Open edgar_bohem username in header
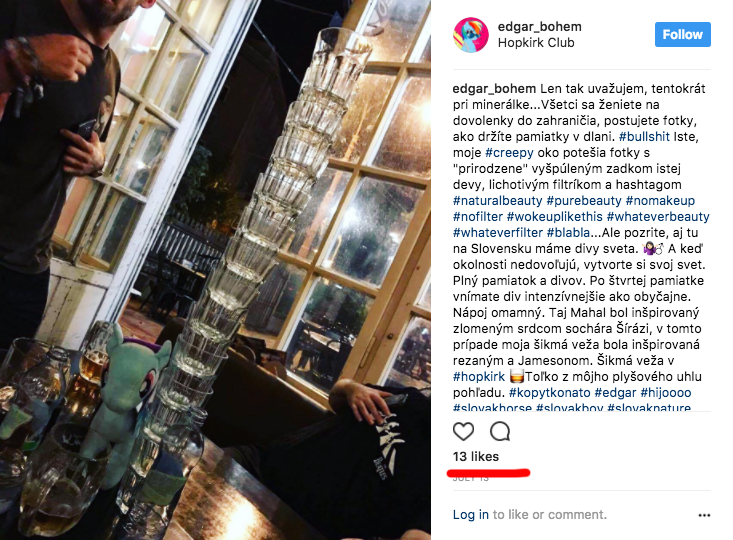Viewport: 733px width, 540px height. click(x=539, y=27)
